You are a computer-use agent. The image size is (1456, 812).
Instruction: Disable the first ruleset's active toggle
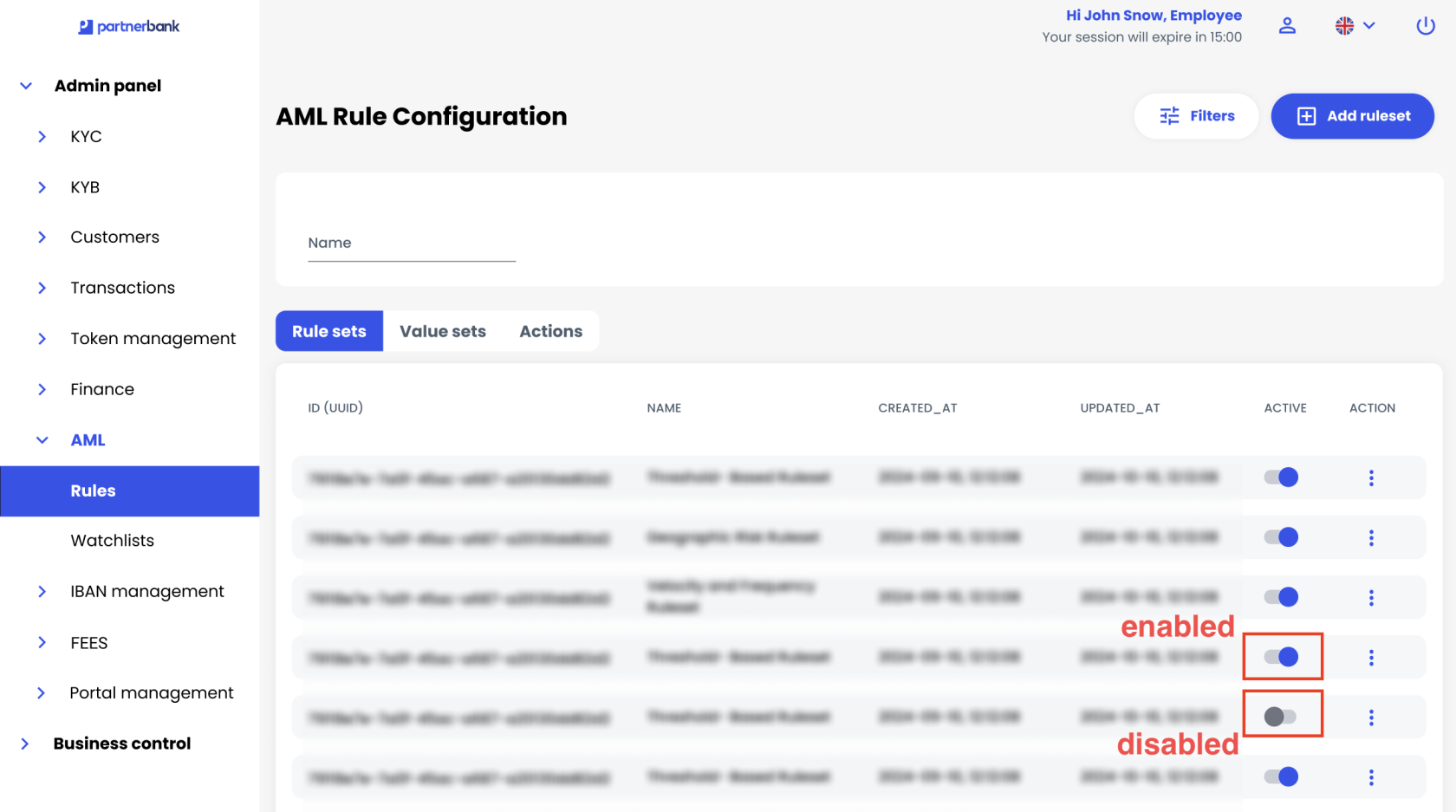pos(1281,477)
